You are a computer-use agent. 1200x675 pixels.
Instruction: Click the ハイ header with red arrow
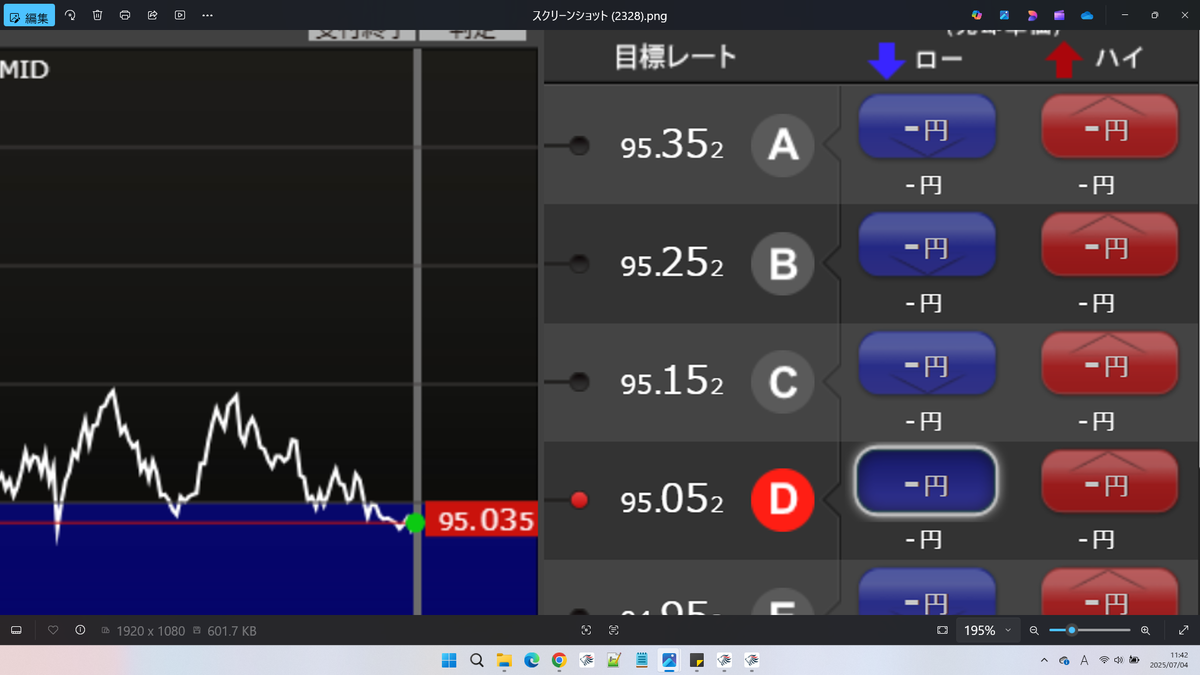pyautogui.click(x=1095, y=59)
